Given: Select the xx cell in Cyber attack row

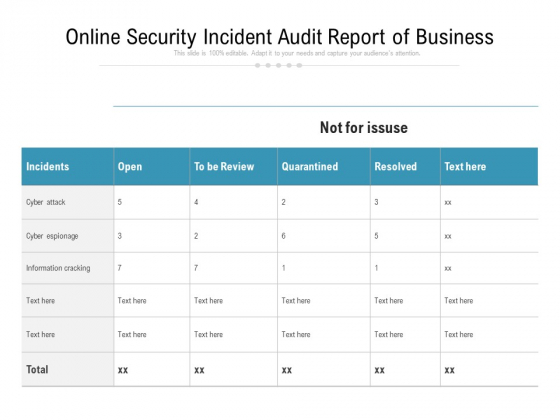Looking at the screenshot, I should tap(448, 202).
